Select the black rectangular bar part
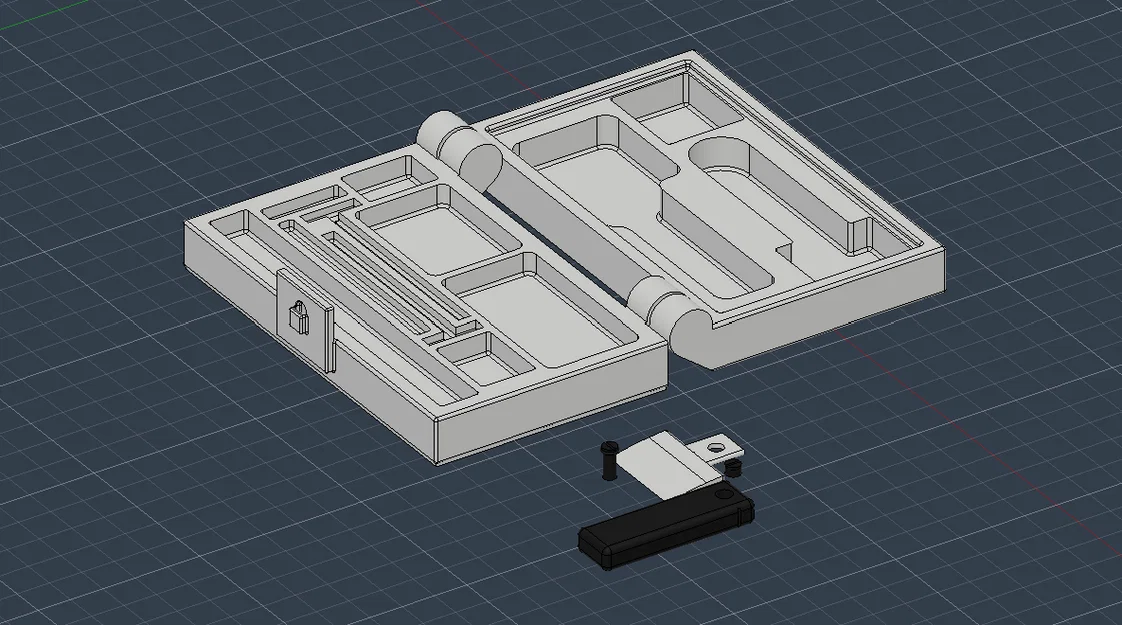This screenshot has height=625, width=1122. click(666, 526)
